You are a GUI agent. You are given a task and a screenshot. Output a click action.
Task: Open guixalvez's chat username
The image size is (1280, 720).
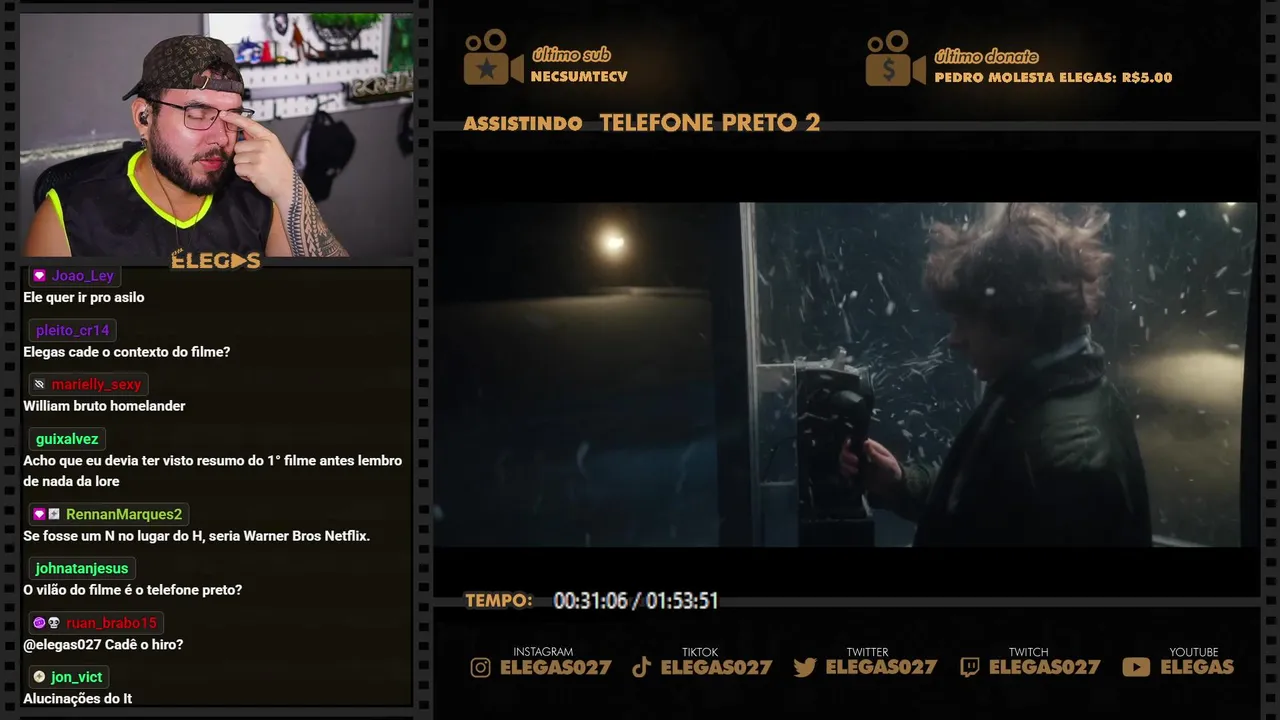pyautogui.click(x=67, y=439)
